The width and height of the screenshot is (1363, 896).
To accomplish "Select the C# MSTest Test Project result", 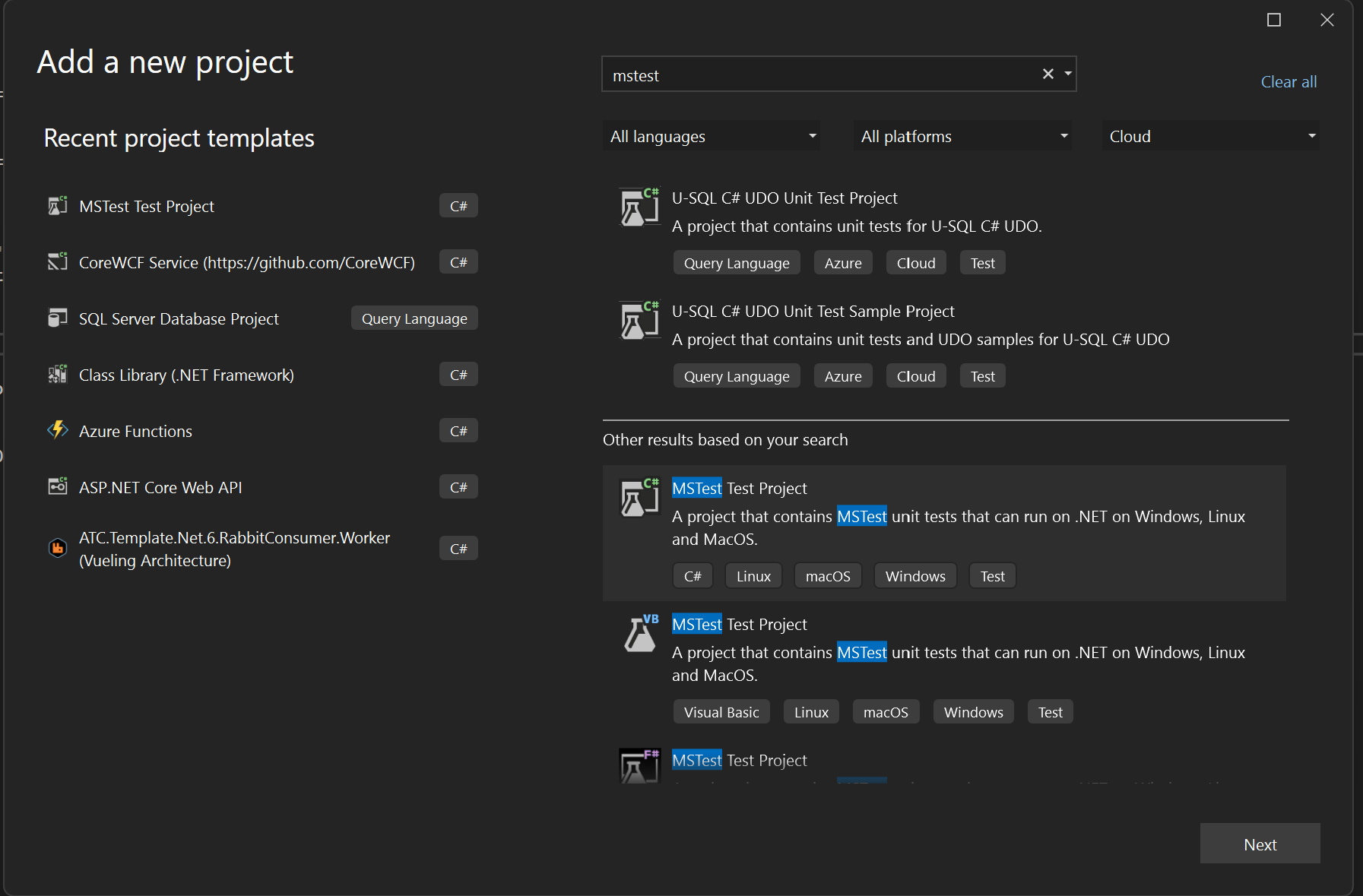I will tap(944, 532).
